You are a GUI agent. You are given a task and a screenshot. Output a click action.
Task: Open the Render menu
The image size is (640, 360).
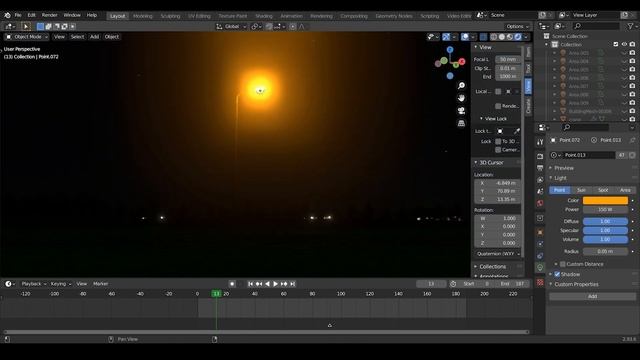coord(49,15)
